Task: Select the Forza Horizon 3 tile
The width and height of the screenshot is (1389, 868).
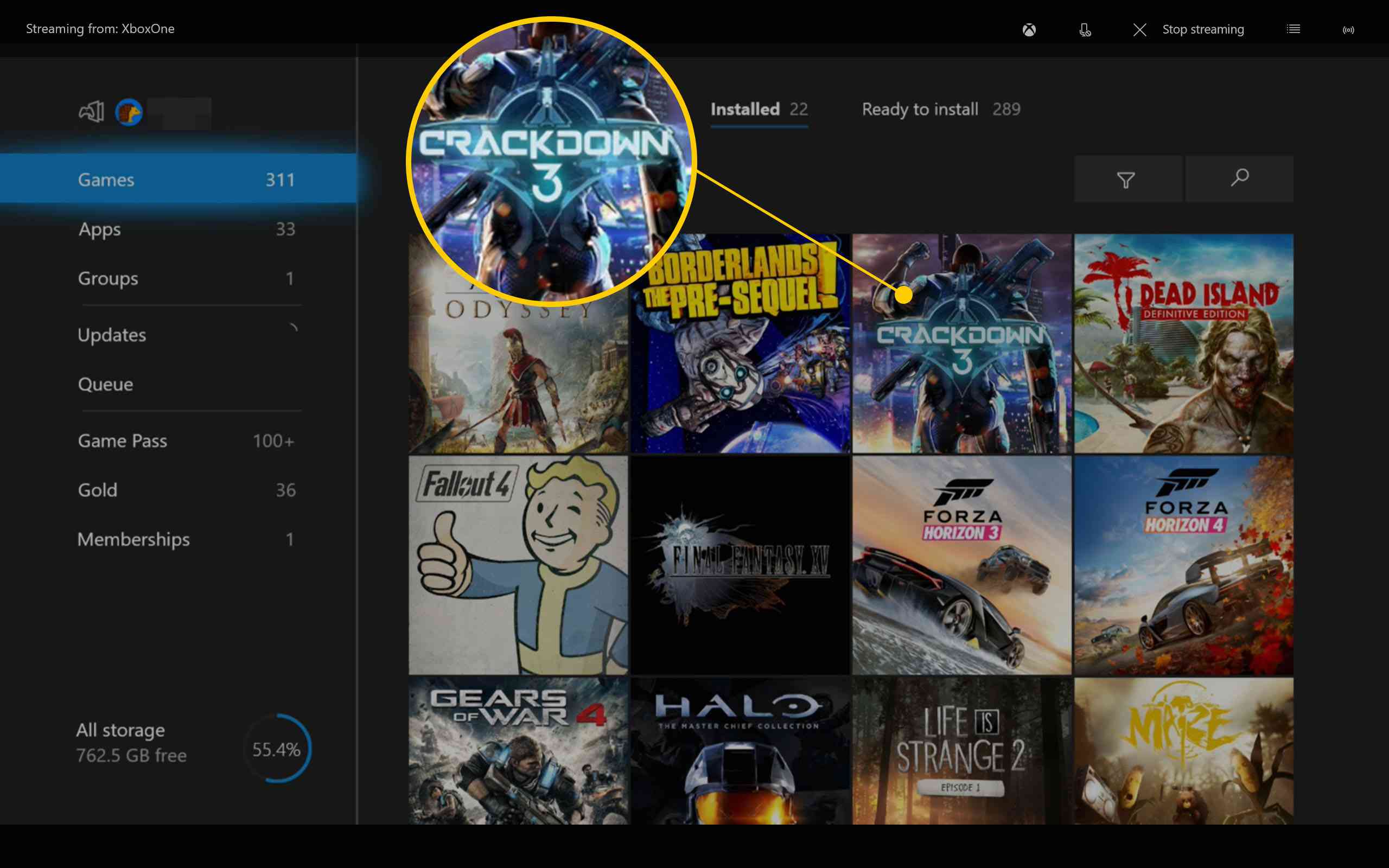Action: point(962,565)
